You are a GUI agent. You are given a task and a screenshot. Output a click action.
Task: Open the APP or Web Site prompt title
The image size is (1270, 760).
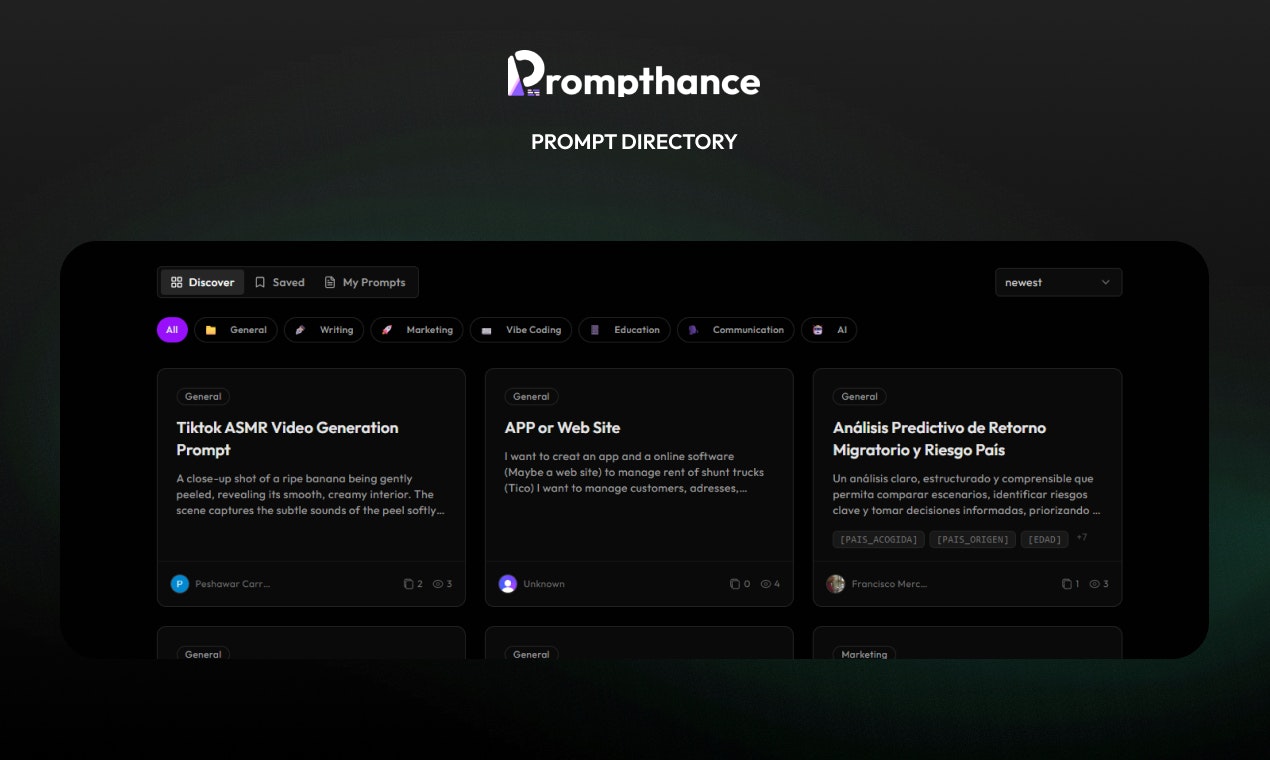click(x=562, y=427)
